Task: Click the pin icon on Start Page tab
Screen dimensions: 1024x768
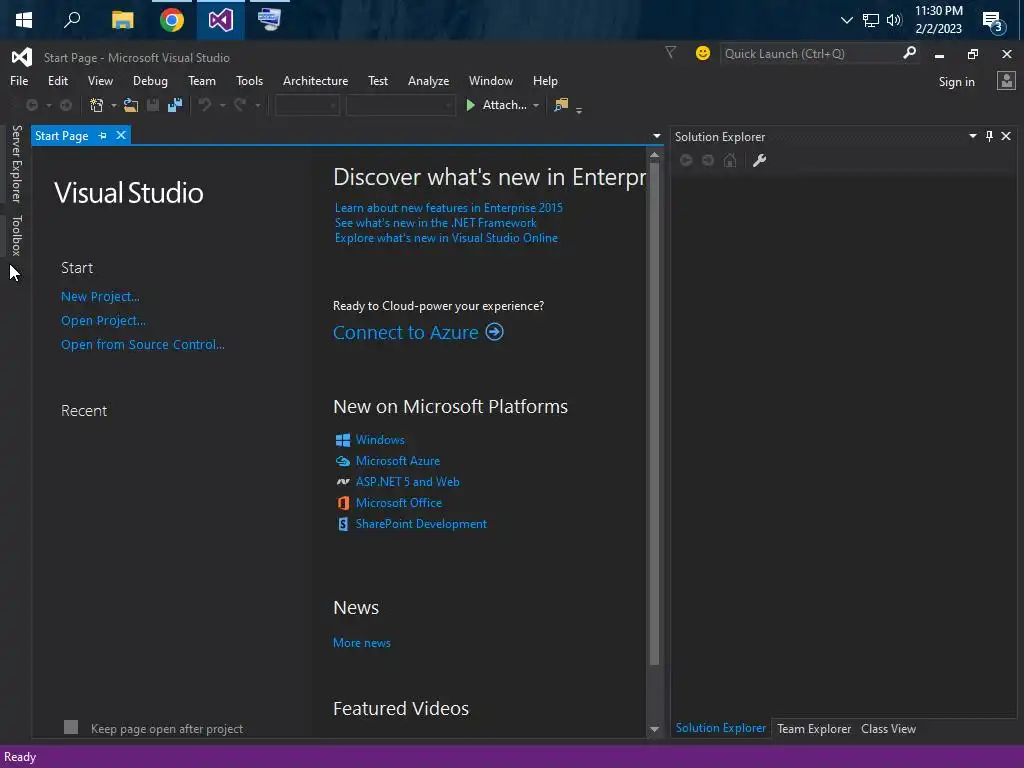Action: pyautogui.click(x=103, y=136)
